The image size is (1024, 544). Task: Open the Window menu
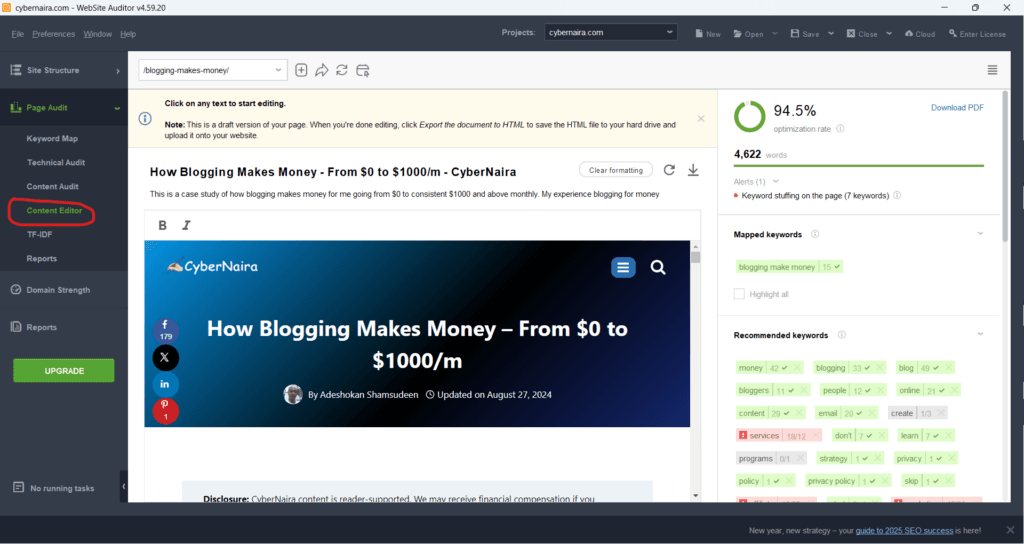tap(97, 34)
